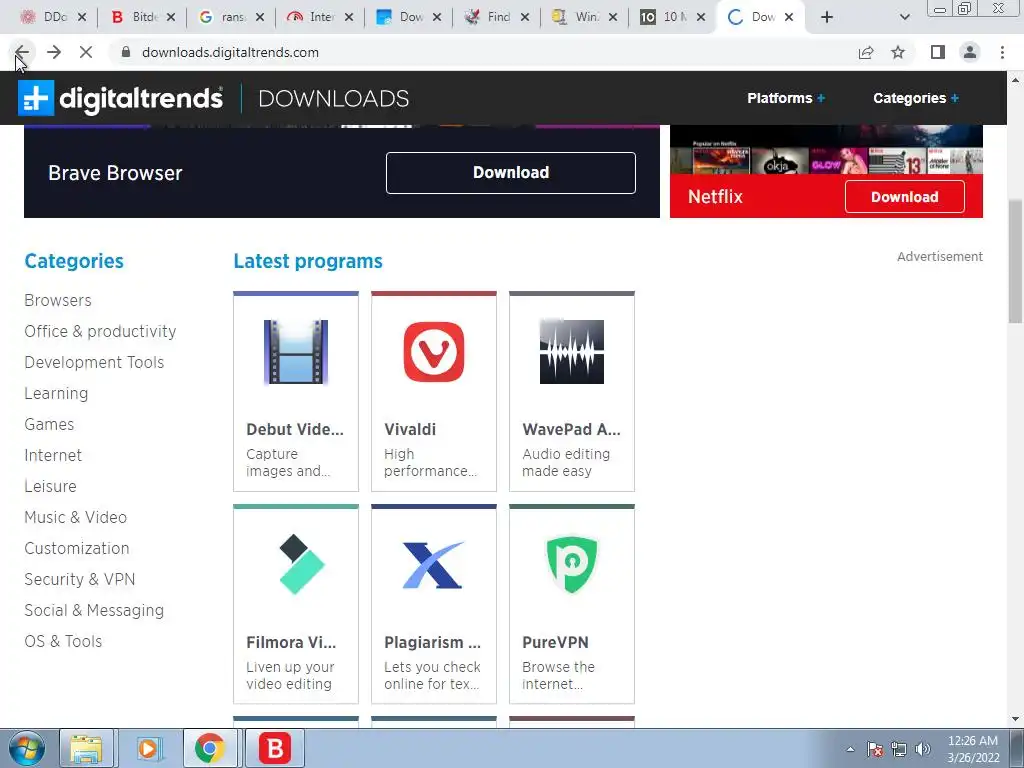This screenshot has width=1024, height=768.
Task: Open the side panel icon
Action: click(938, 52)
